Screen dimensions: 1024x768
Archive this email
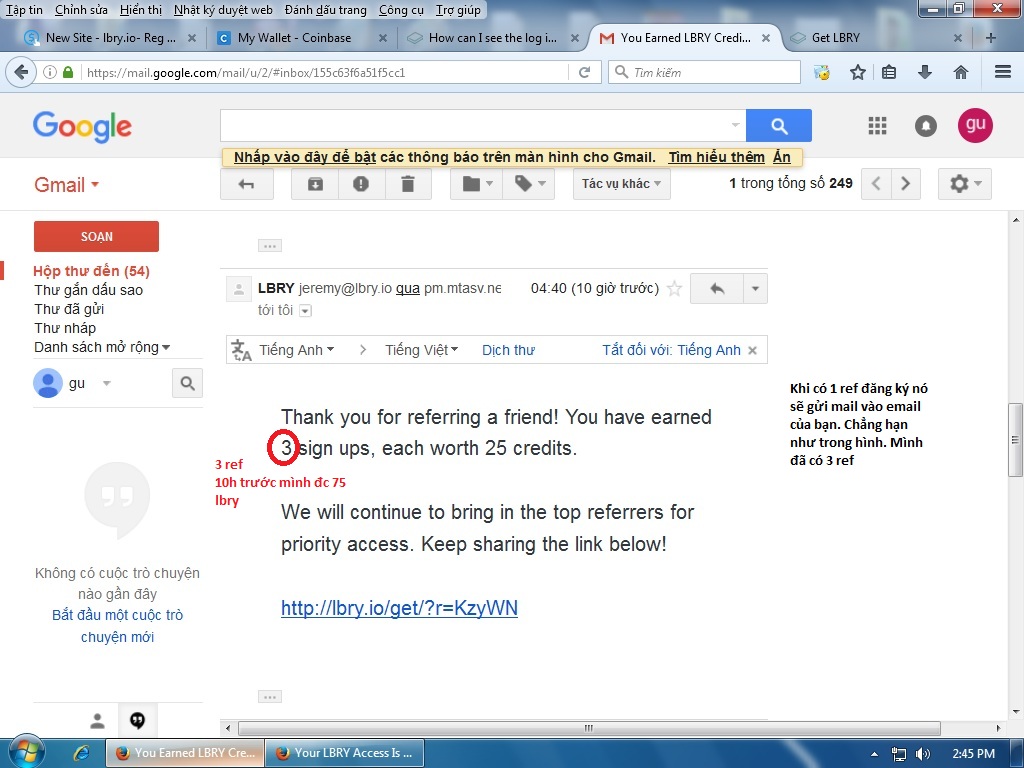[x=315, y=184]
